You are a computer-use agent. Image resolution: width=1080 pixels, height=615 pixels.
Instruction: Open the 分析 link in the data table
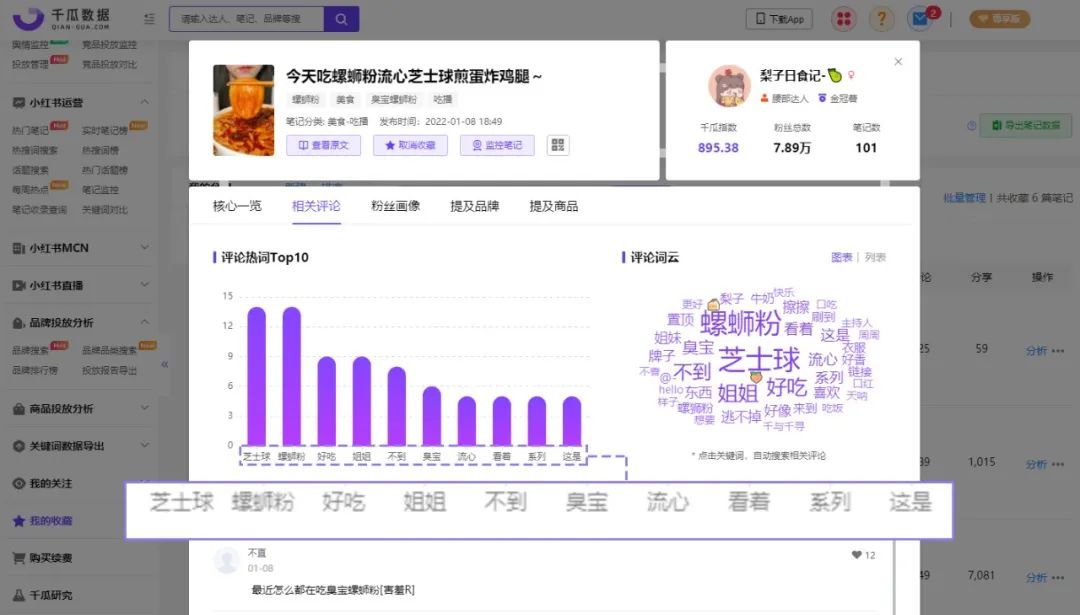click(x=1037, y=352)
